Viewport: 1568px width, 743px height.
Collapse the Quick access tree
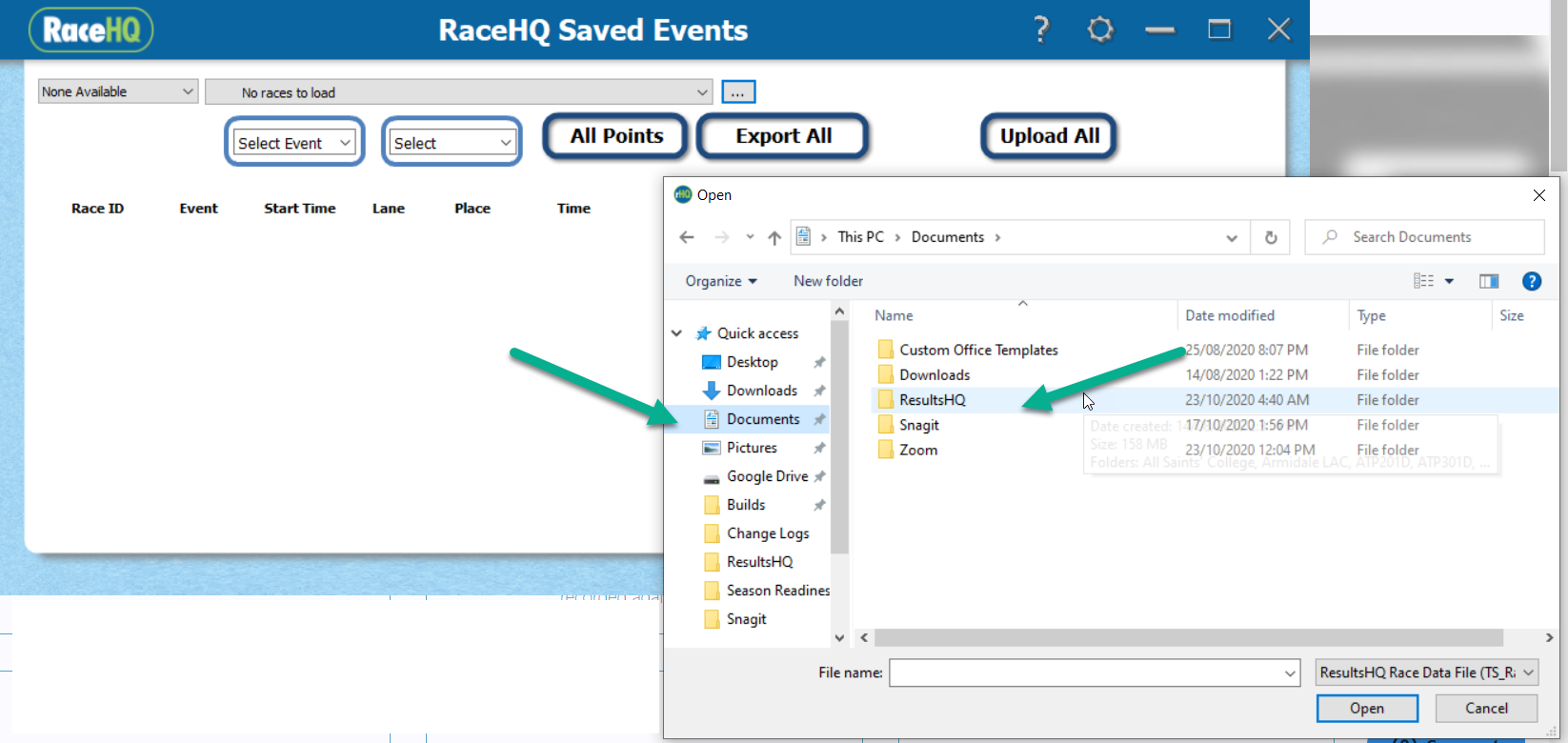point(676,333)
